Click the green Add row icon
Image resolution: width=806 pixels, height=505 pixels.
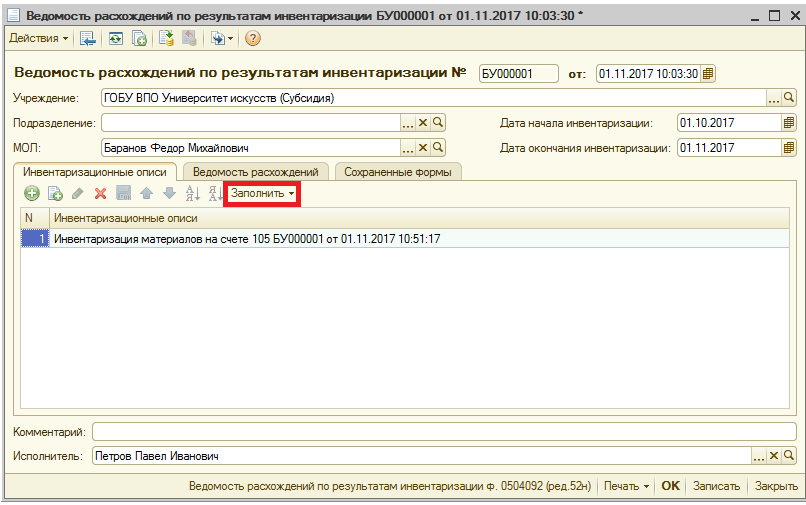pos(32,193)
